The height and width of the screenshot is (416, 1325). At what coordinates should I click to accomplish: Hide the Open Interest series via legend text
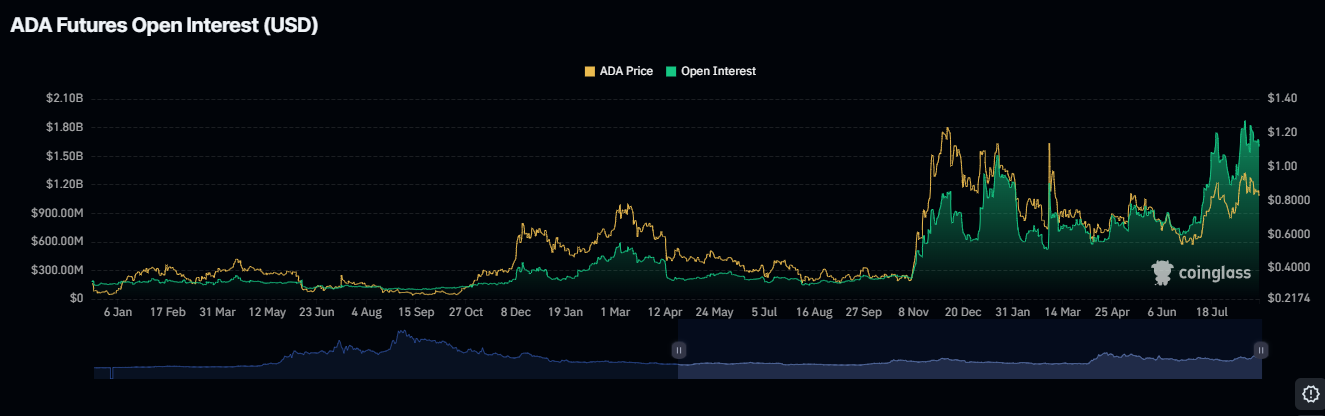(718, 71)
